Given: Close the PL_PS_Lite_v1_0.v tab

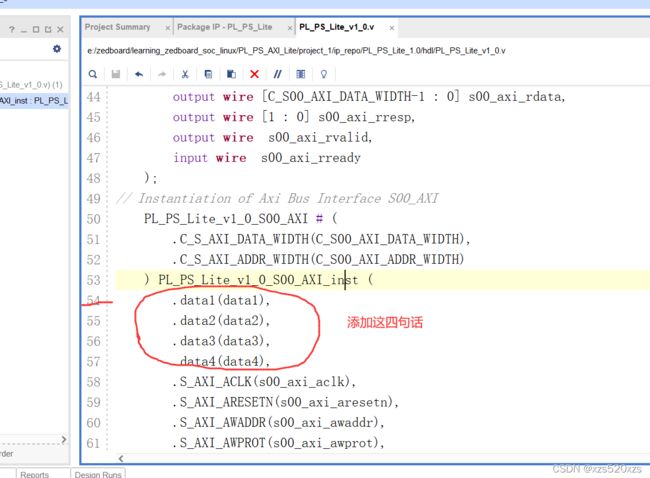Looking at the screenshot, I should coord(392,28).
